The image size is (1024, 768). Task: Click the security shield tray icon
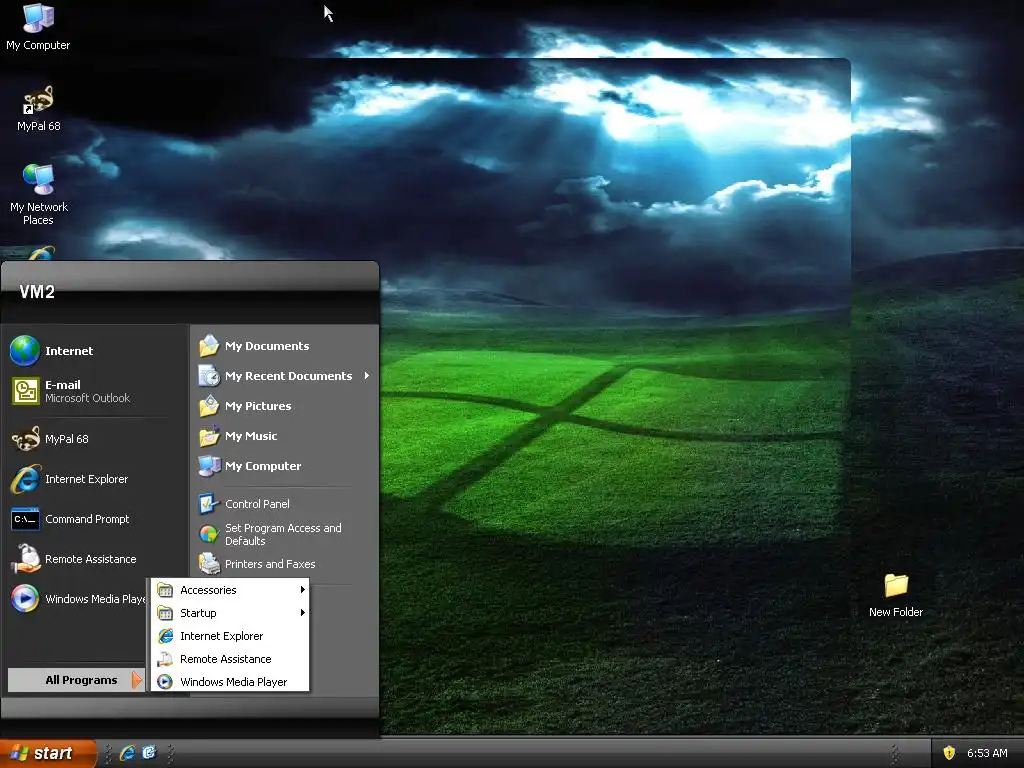pyautogui.click(x=949, y=753)
